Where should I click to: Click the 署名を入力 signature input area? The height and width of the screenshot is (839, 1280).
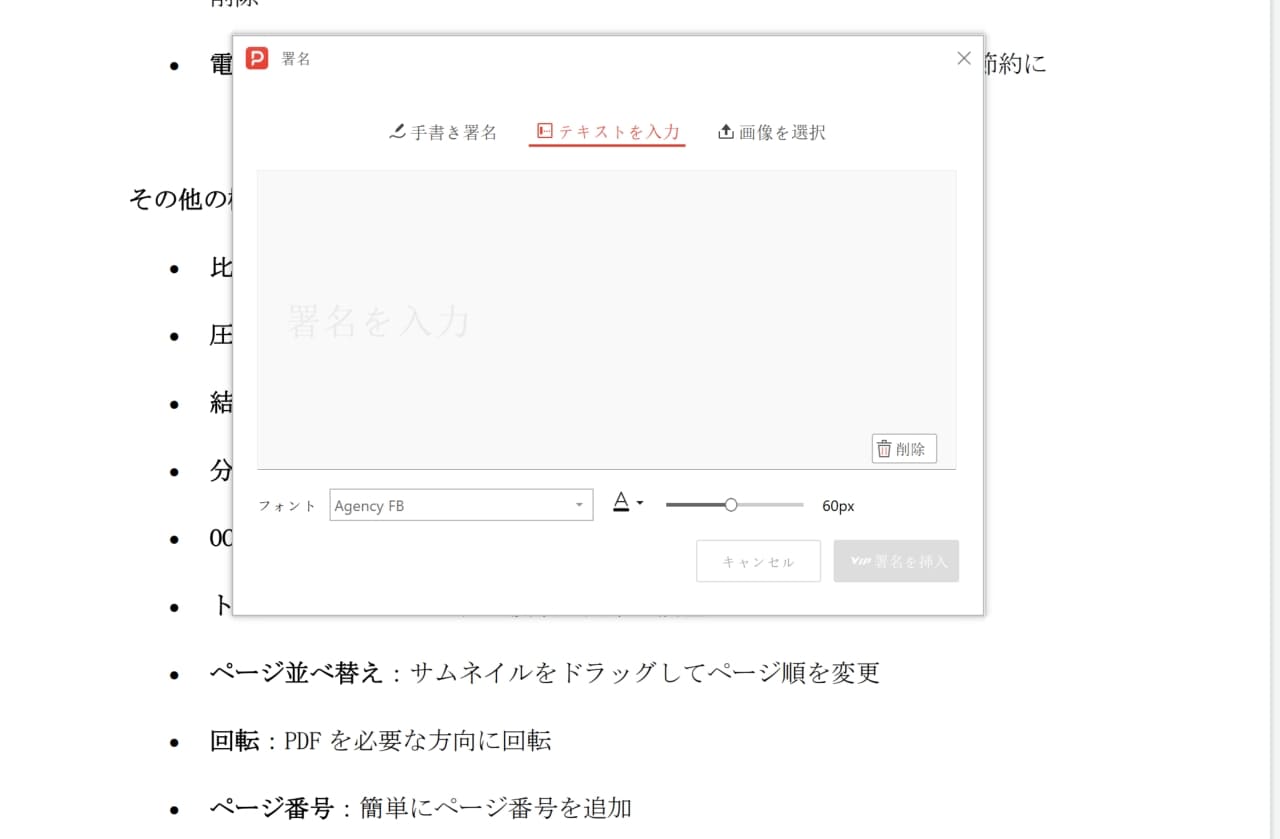(607, 320)
